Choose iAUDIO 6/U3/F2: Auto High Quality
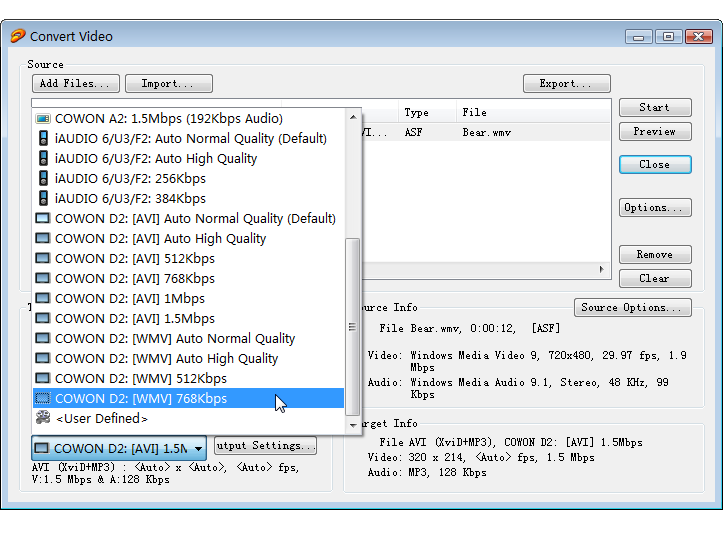 (x=189, y=158)
